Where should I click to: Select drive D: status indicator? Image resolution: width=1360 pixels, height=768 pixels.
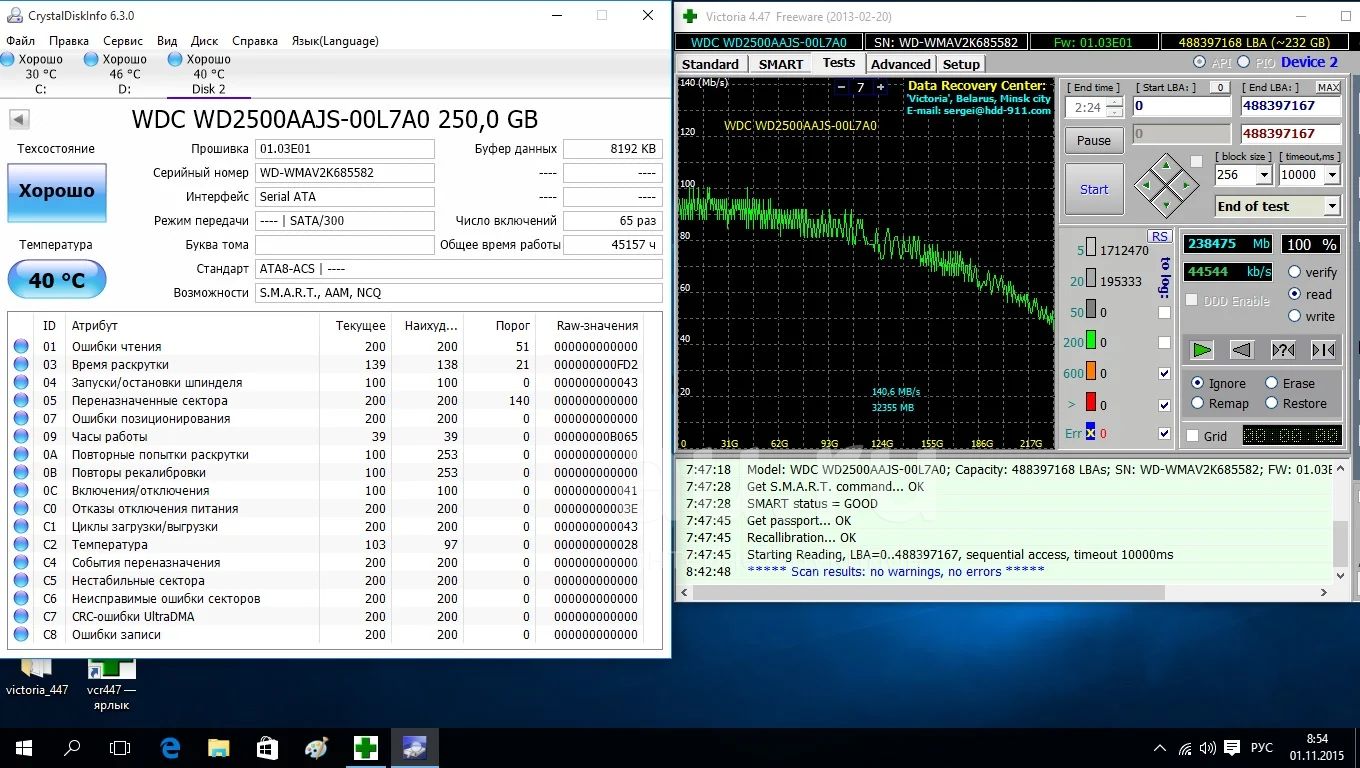point(92,59)
